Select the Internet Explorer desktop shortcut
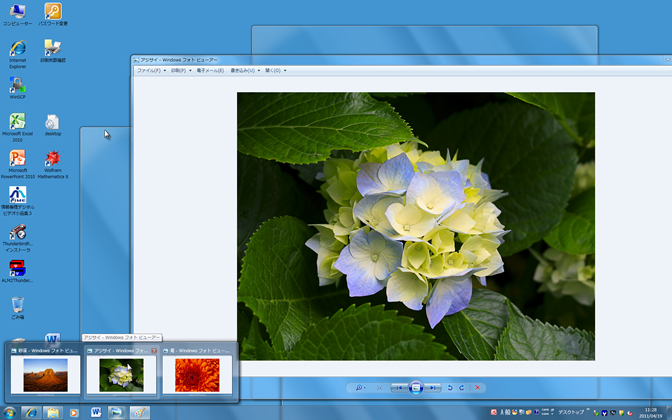 [x=18, y=54]
